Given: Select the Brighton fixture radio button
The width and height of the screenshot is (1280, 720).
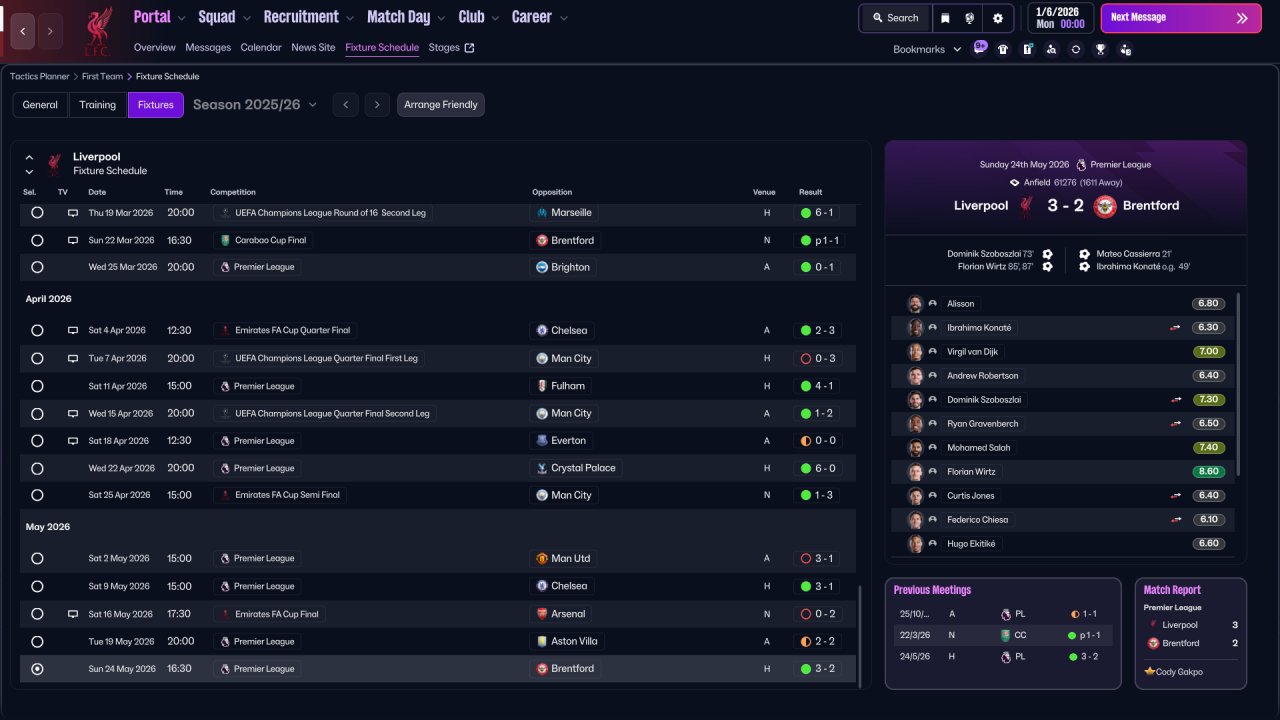Looking at the screenshot, I should pyautogui.click(x=37, y=268).
